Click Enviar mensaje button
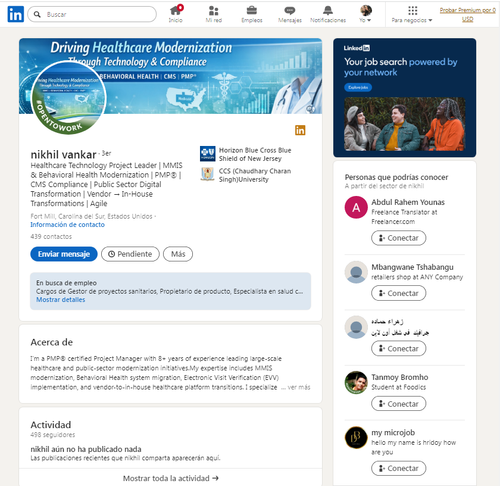The width and height of the screenshot is (500, 486). [64, 254]
